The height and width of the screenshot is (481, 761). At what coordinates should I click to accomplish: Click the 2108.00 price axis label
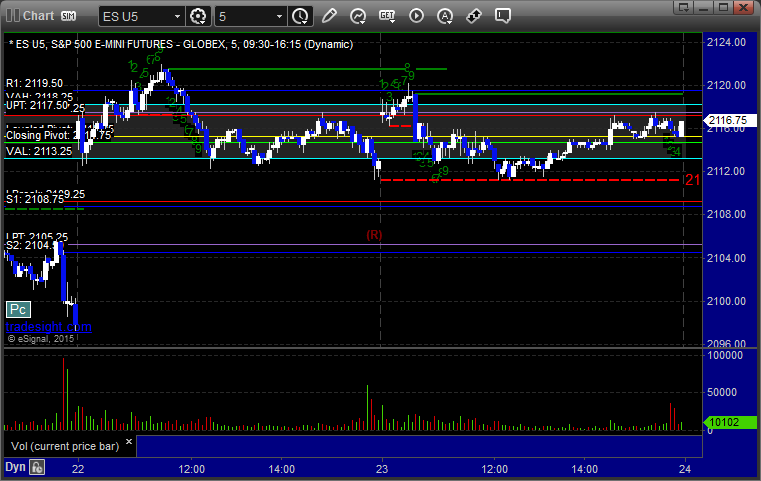pos(727,214)
